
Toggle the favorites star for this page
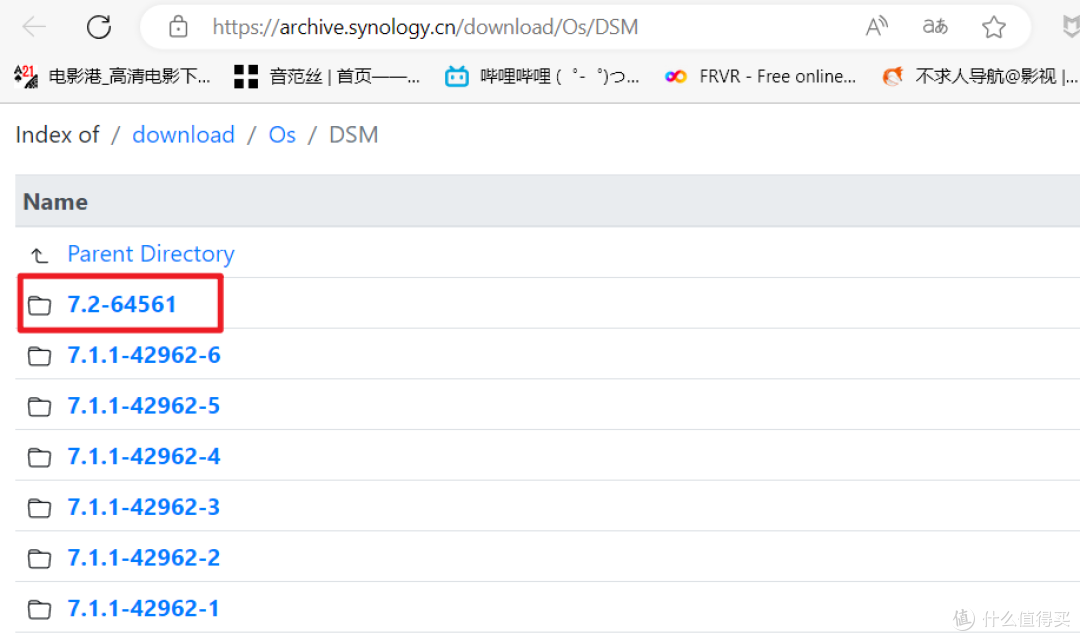point(993,27)
